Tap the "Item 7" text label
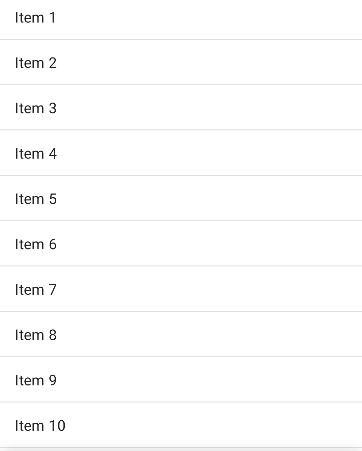Screen dimensions: 362x451 (36, 290)
